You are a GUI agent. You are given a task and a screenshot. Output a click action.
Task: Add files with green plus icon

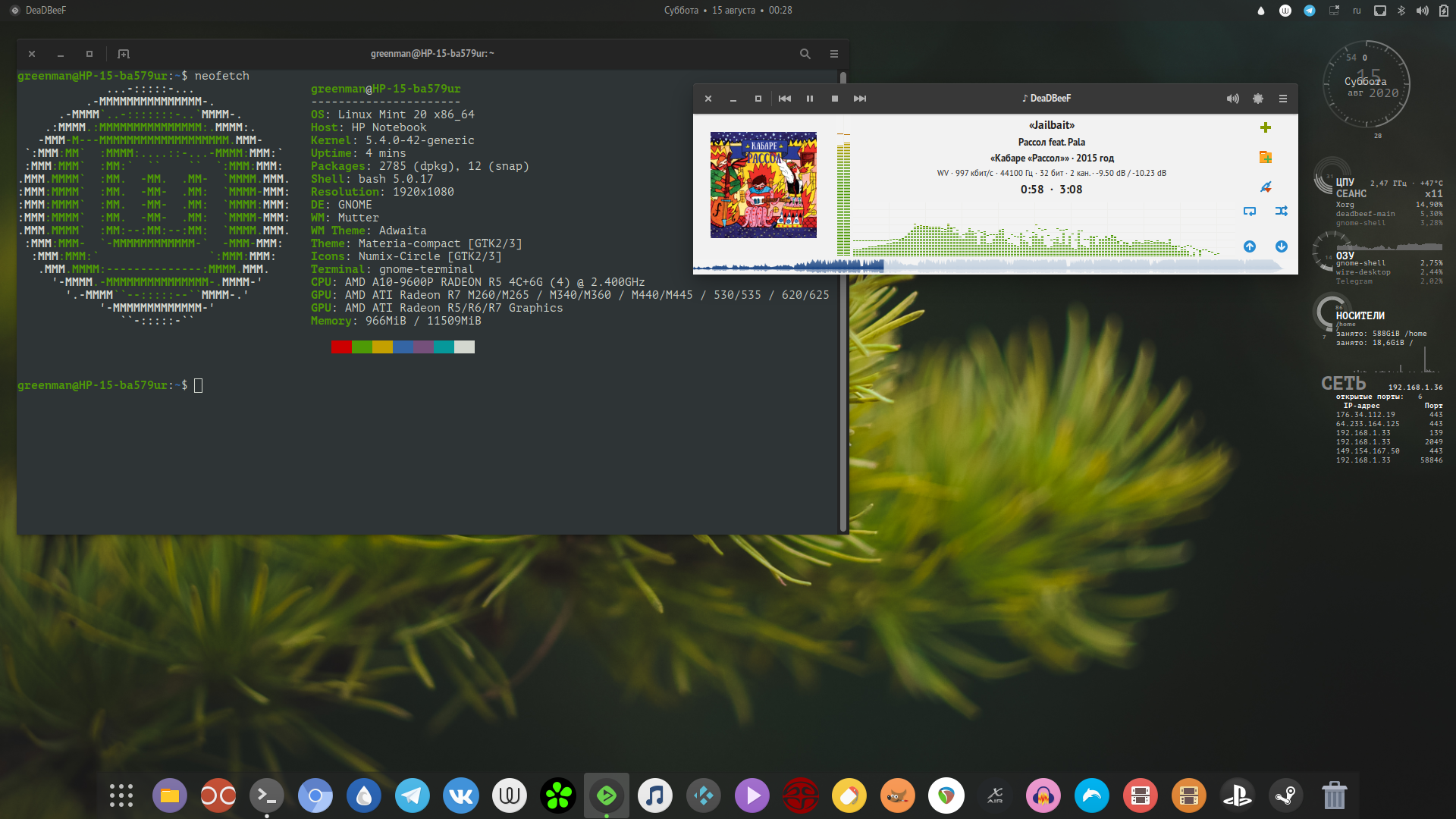click(1266, 127)
